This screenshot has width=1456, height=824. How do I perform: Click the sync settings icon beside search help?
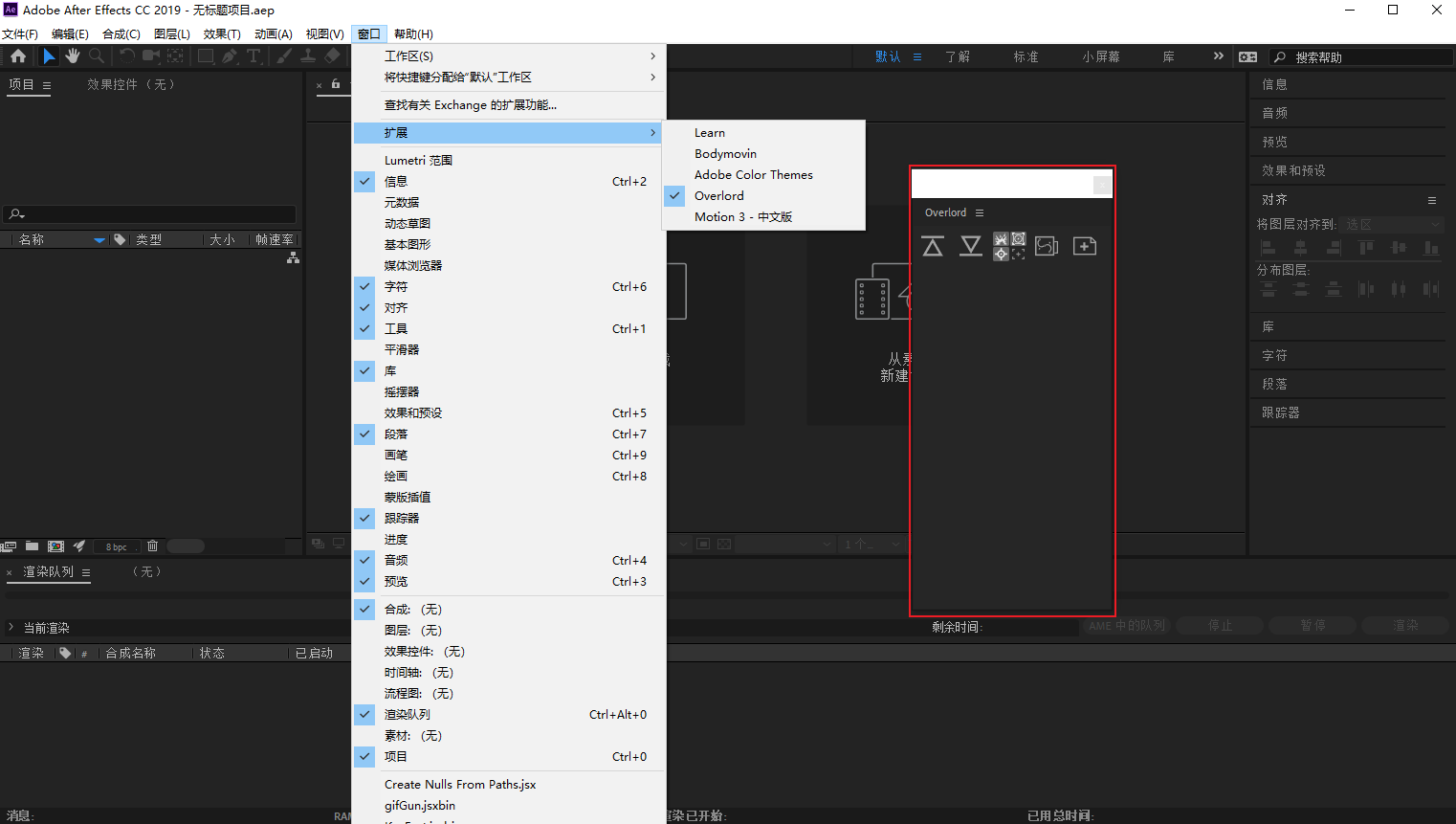(x=1248, y=56)
